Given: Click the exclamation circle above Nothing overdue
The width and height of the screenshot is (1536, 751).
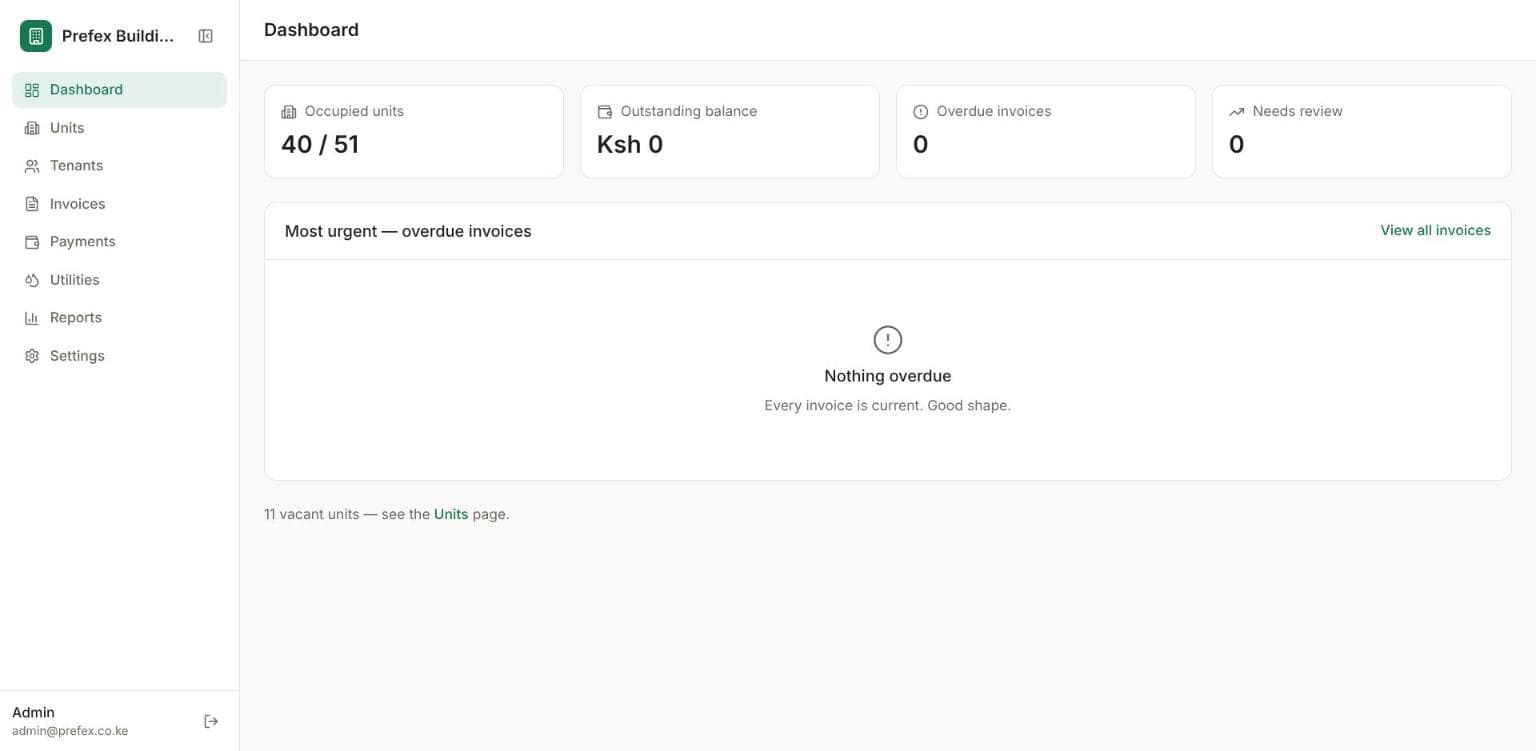Looking at the screenshot, I should point(888,340).
